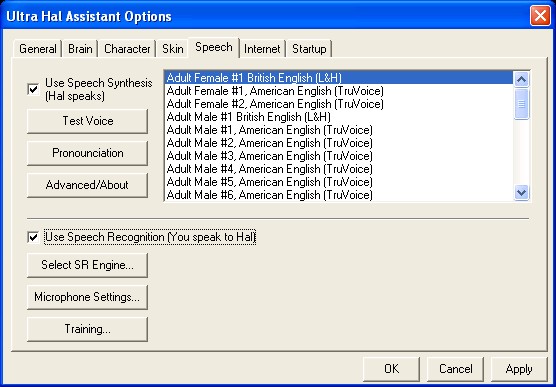Open the Brain tab
556x387 pixels.
[x=80, y=49]
